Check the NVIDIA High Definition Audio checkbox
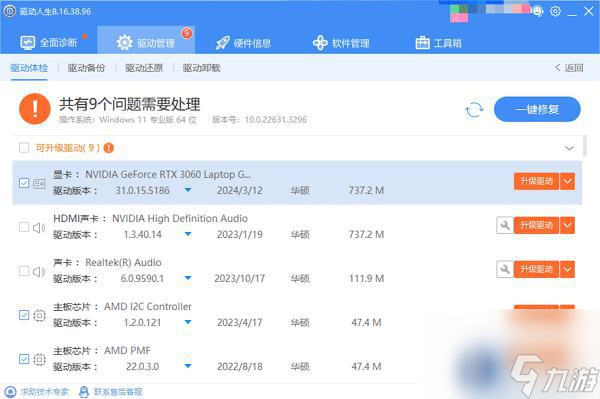Screen dimensions: 600x399 (x=24, y=227)
